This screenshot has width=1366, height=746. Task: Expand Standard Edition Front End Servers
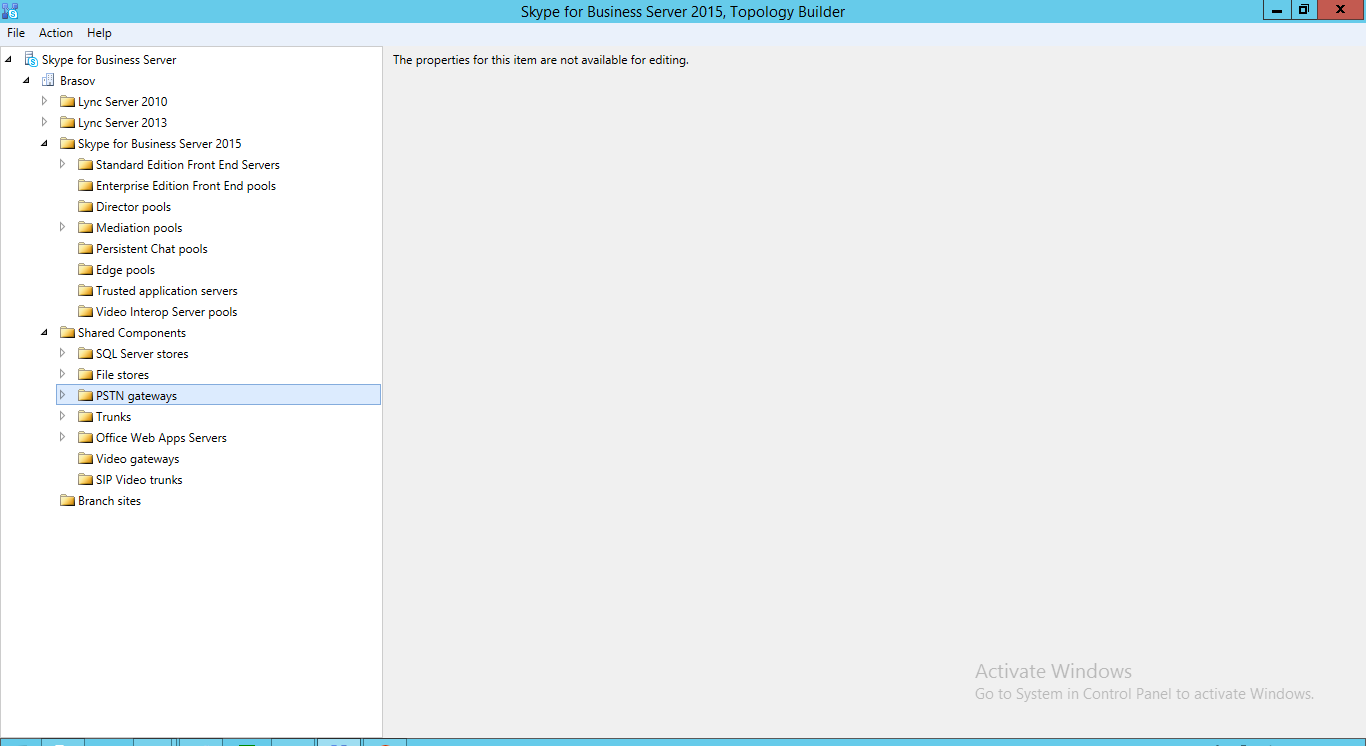pyautogui.click(x=62, y=164)
